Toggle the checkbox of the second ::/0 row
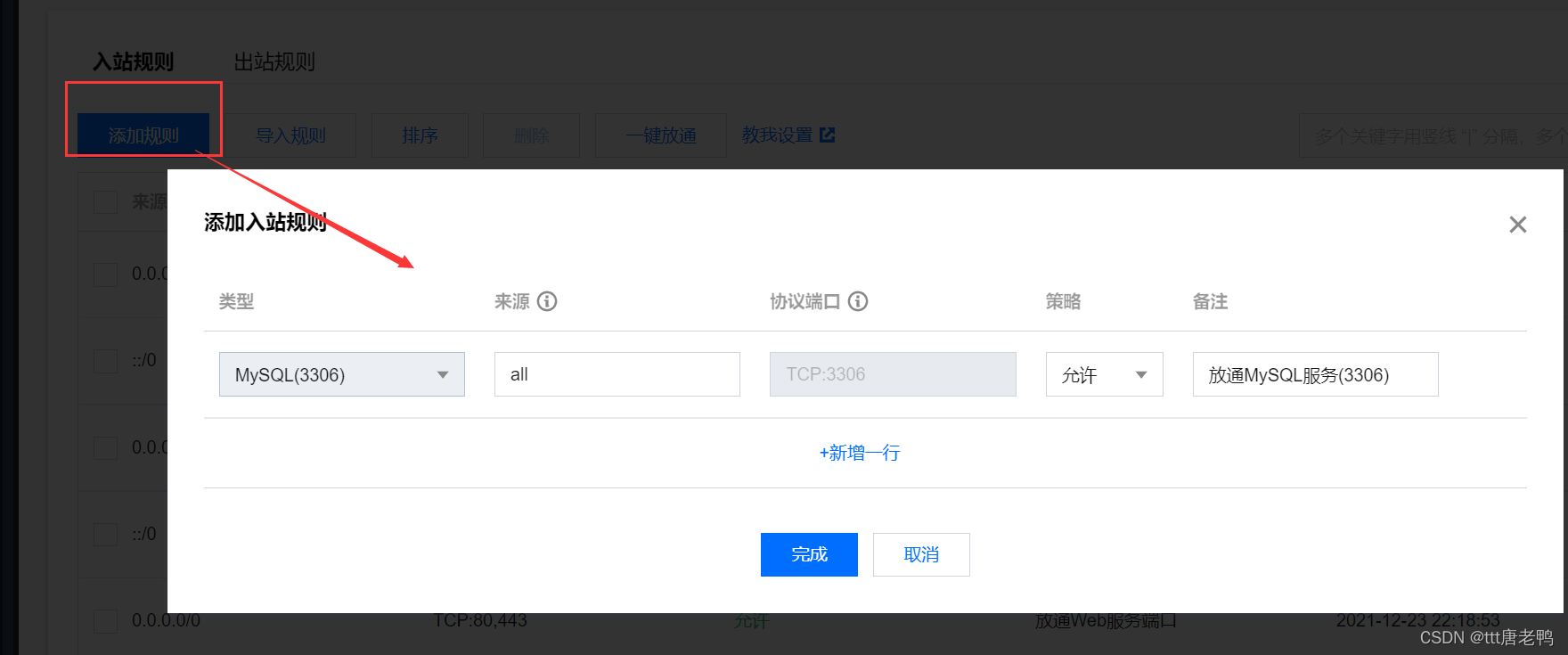This screenshot has height=655, width=1568. tap(106, 534)
